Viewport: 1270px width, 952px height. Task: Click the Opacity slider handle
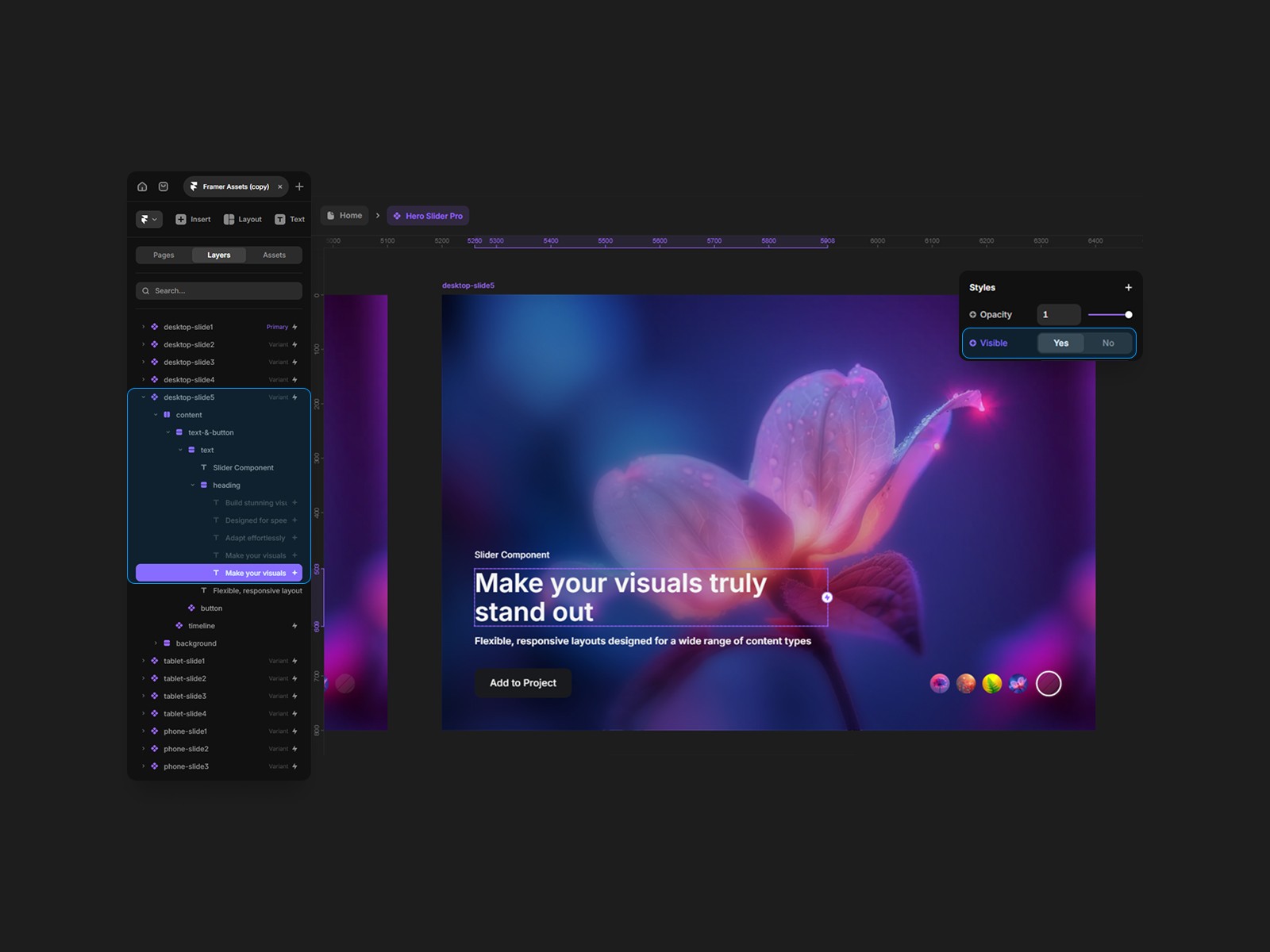tap(1129, 315)
